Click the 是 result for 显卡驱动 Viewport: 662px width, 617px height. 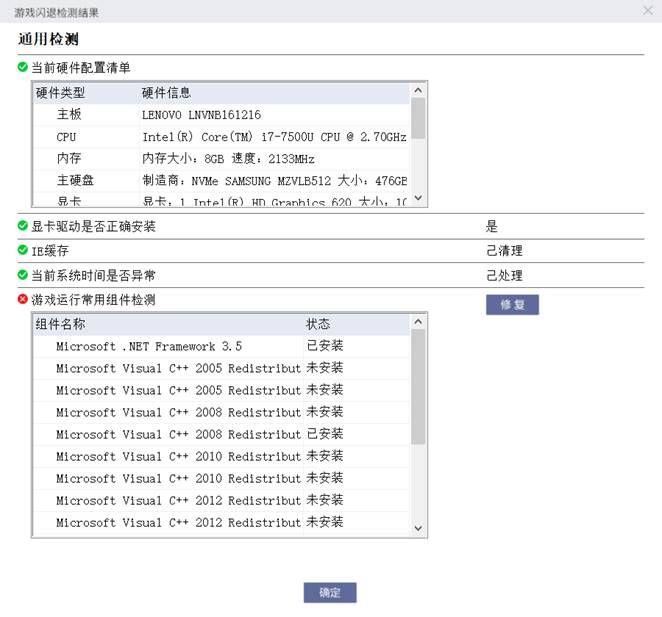(x=492, y=226)
